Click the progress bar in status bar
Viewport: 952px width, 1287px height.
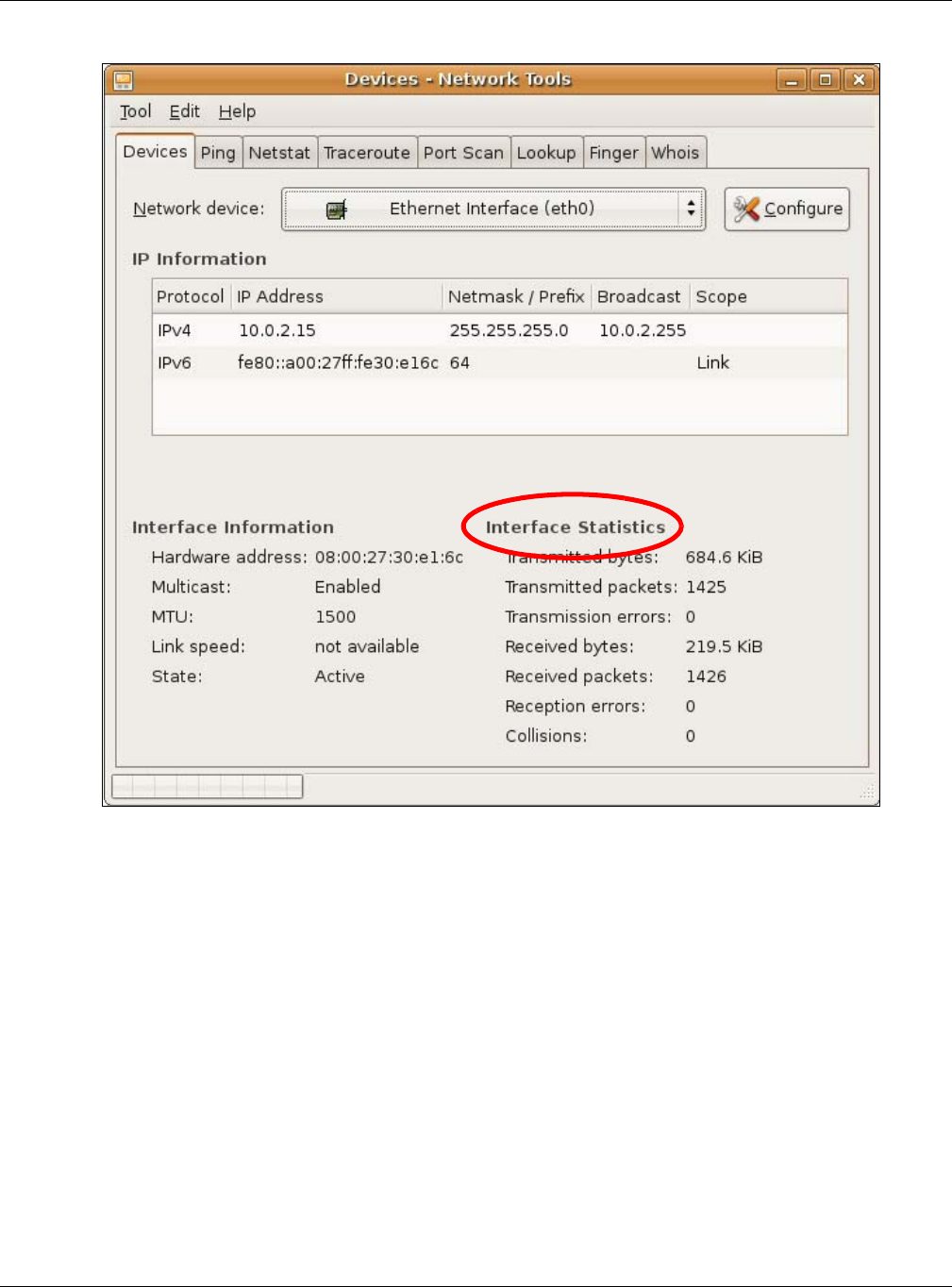208,786
